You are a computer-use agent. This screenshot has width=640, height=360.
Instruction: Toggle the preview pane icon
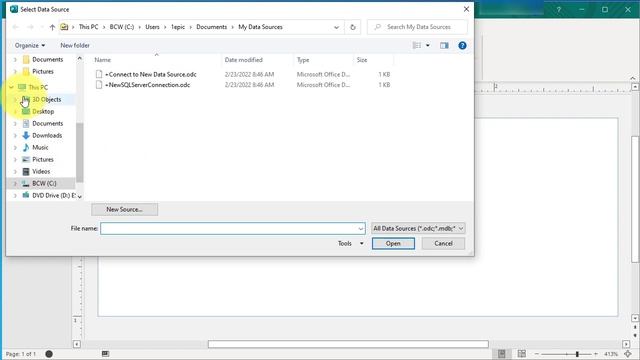pyautogui.click(x=444, y=45)
